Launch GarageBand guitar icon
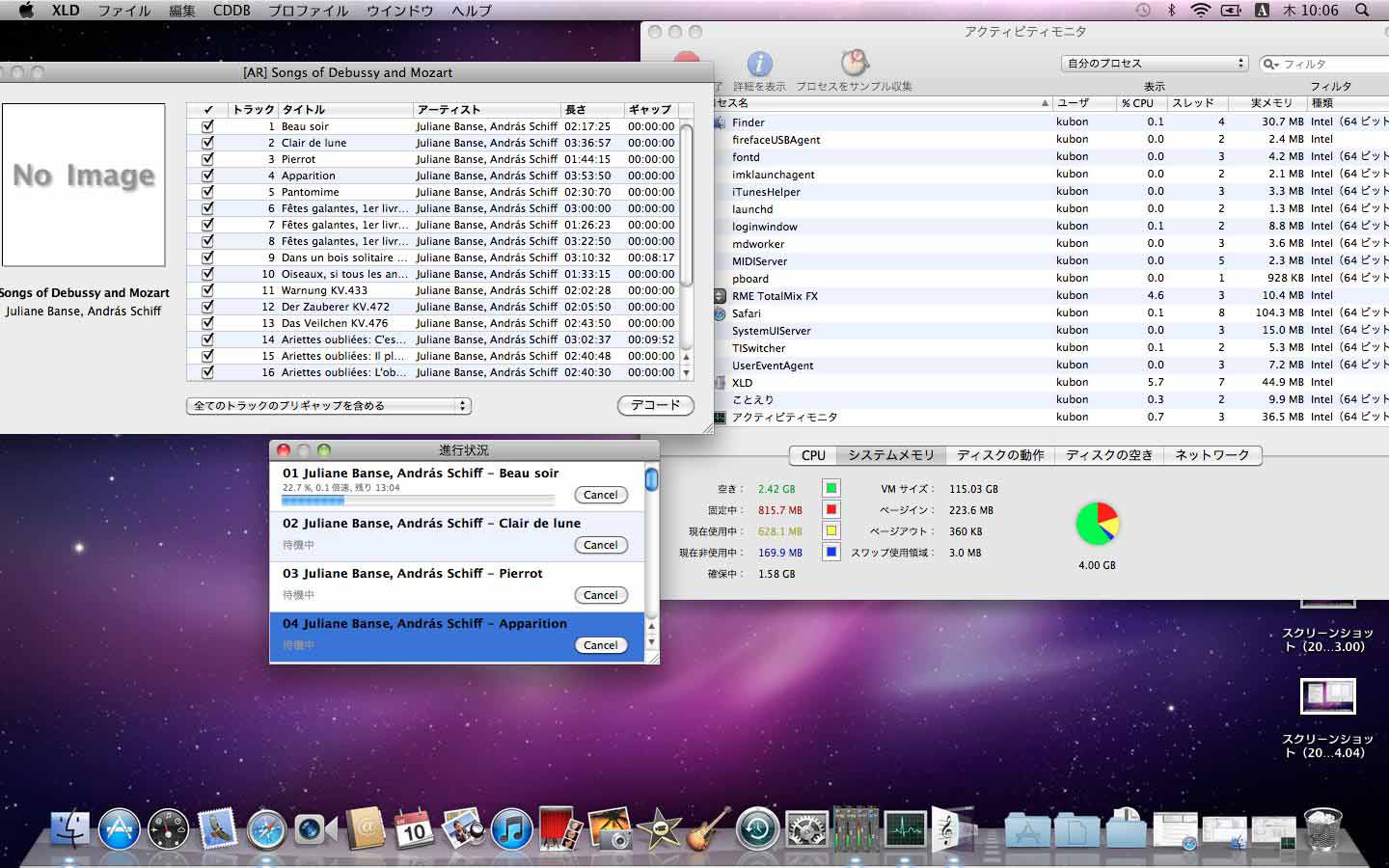Viewport: 1389px width, 868px height. [708, 828]
